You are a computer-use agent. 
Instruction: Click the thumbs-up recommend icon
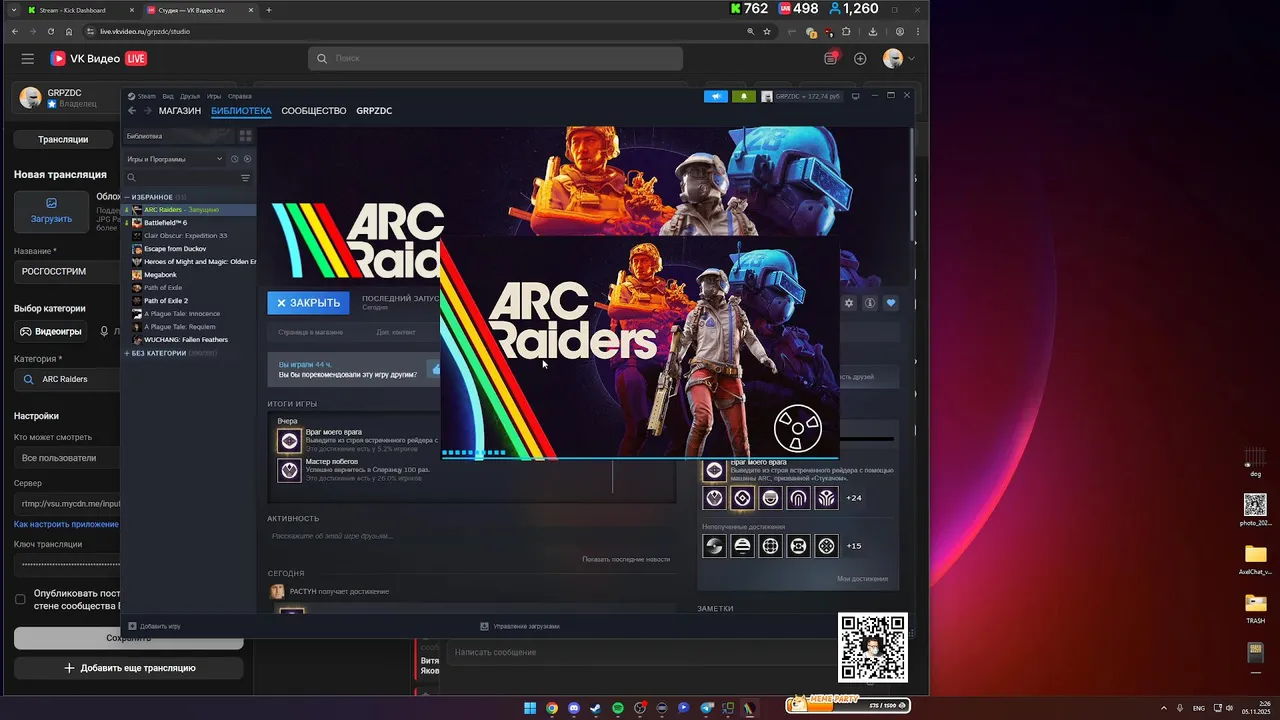coord(435,369)
